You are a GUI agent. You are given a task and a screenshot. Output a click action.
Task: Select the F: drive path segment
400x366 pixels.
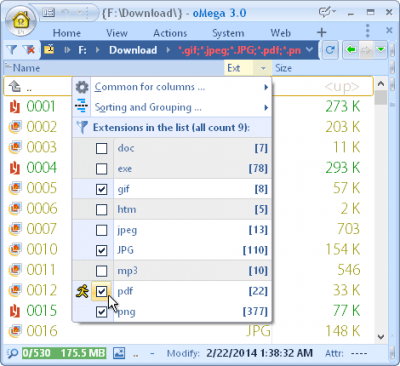pyautogui.click(x=82, y=50)
